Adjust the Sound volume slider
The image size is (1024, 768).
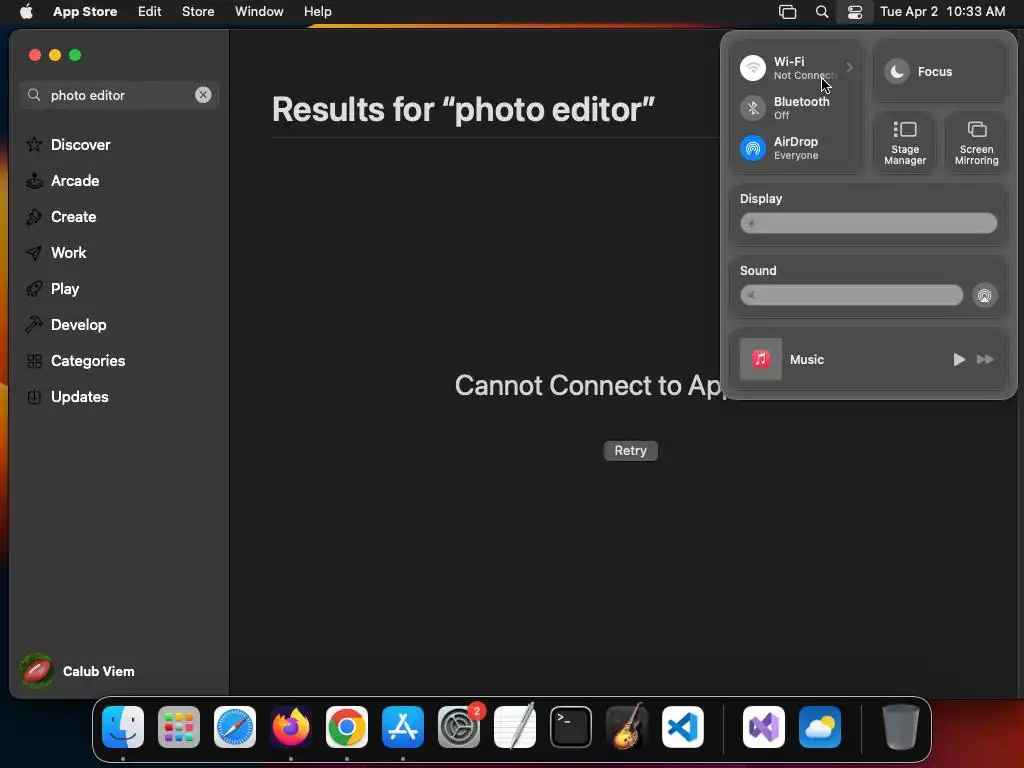click(x=851, y=295)
